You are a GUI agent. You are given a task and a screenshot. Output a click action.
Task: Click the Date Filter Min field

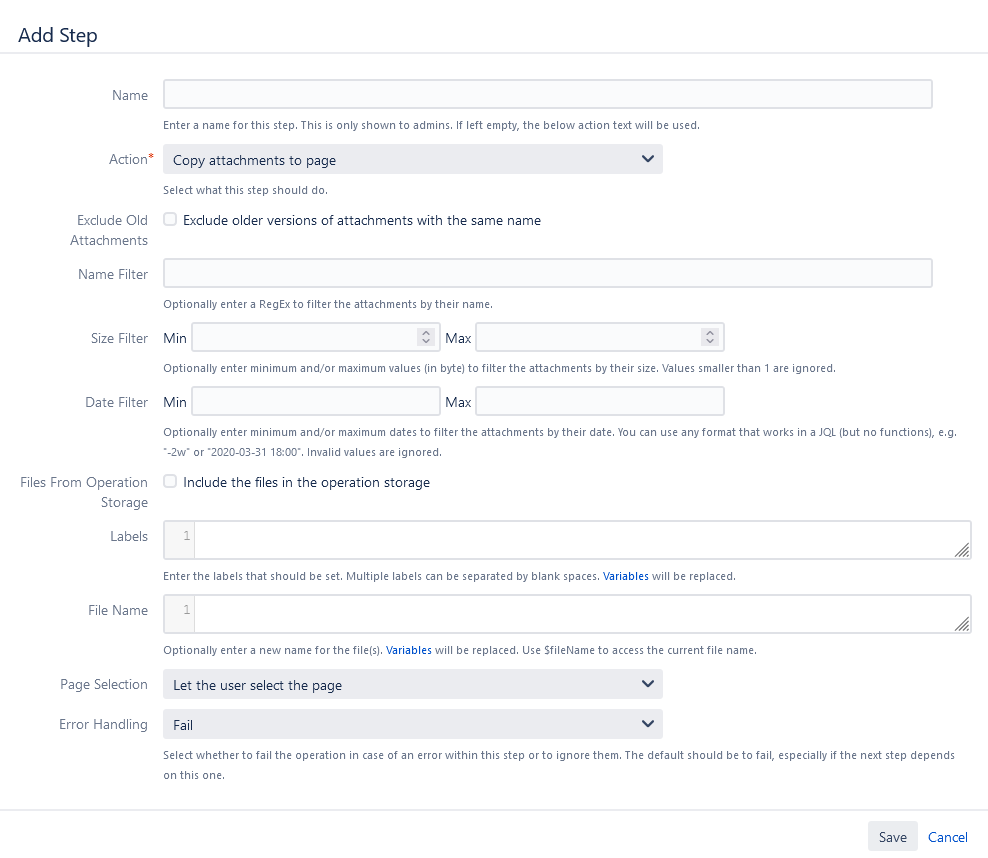pos(315,402)
